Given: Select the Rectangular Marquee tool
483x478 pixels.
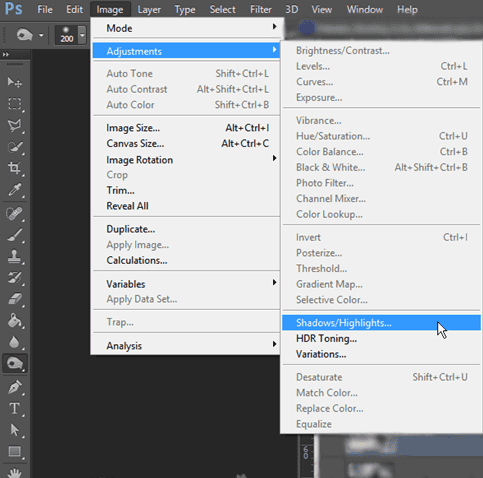Looking at the screenshot, I should tap(14, 104).
